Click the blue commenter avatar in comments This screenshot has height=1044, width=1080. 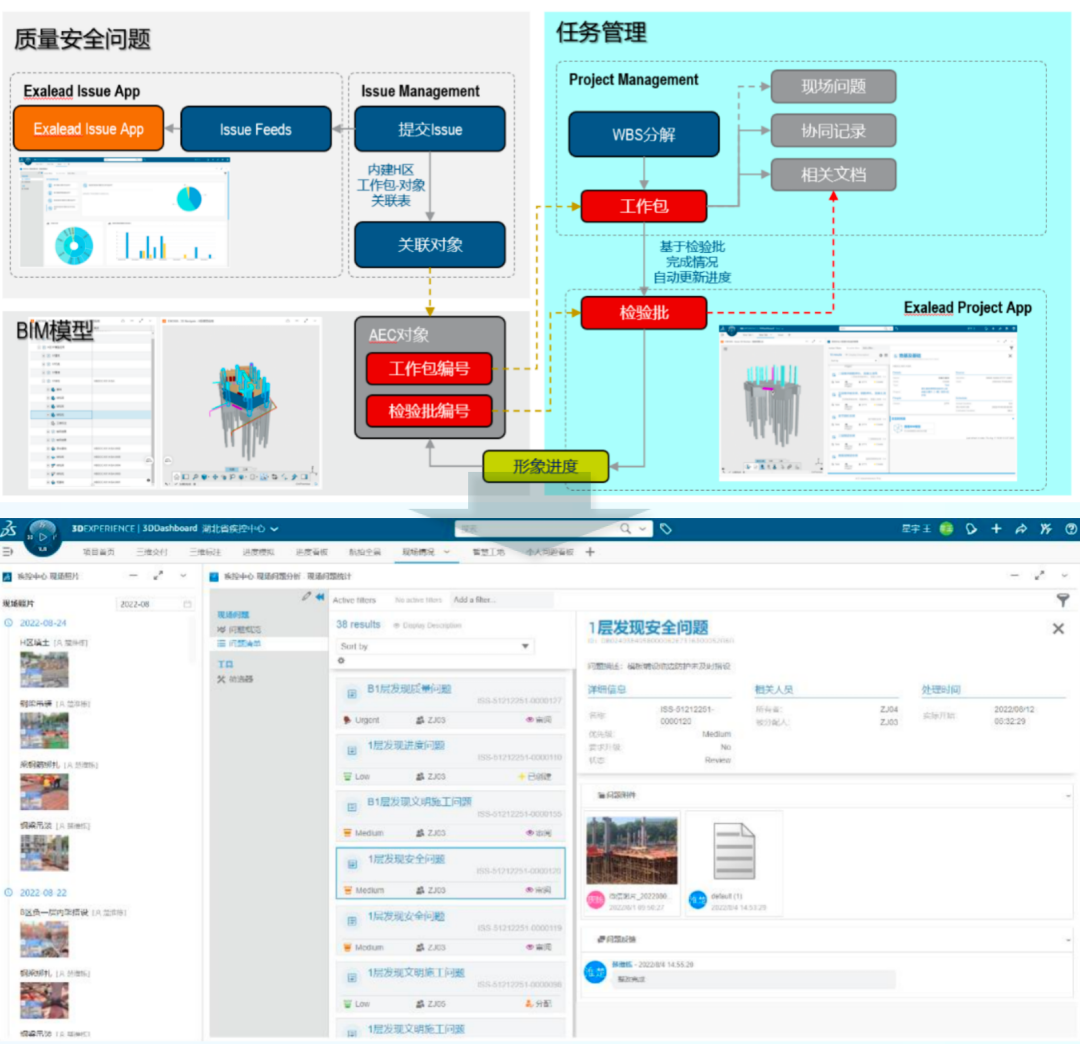point(595,972)
